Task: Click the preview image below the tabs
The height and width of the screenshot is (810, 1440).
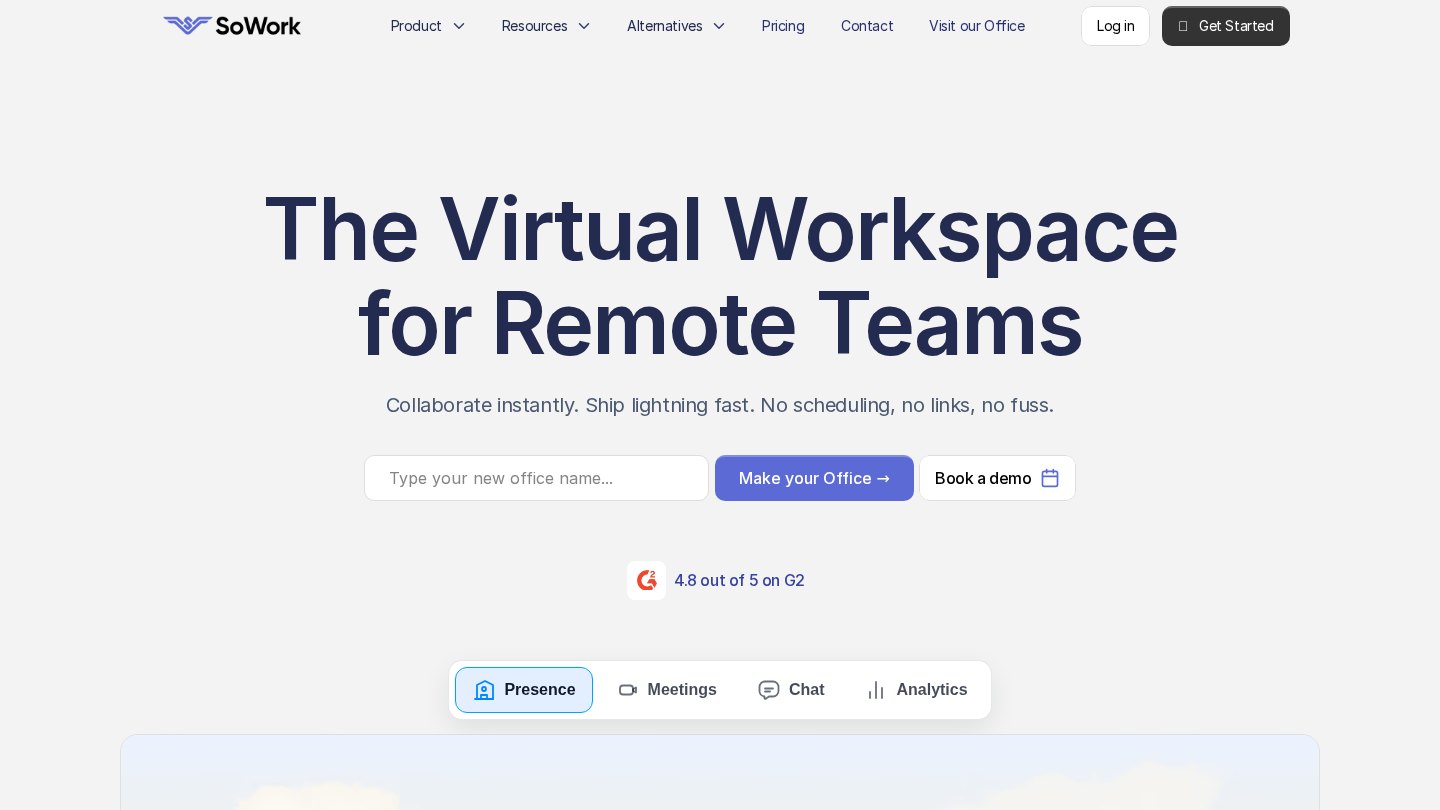Action: coord(720,772)
